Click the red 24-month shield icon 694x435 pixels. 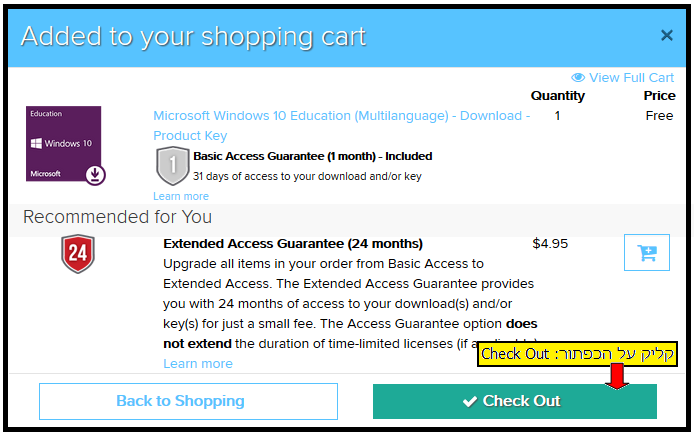78,254
